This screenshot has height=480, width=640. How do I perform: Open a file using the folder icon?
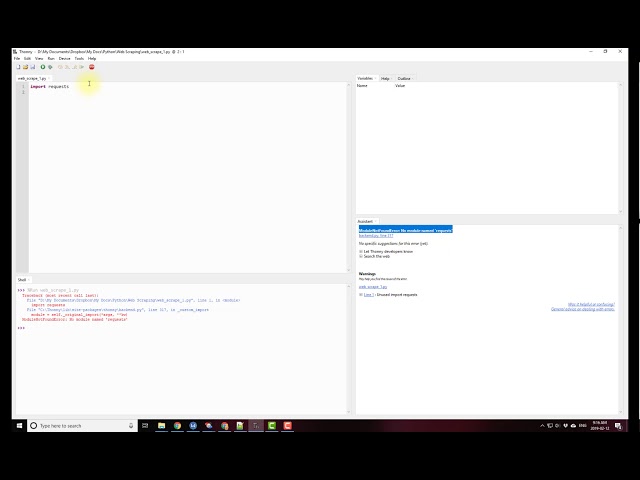(x=25, y=67)
